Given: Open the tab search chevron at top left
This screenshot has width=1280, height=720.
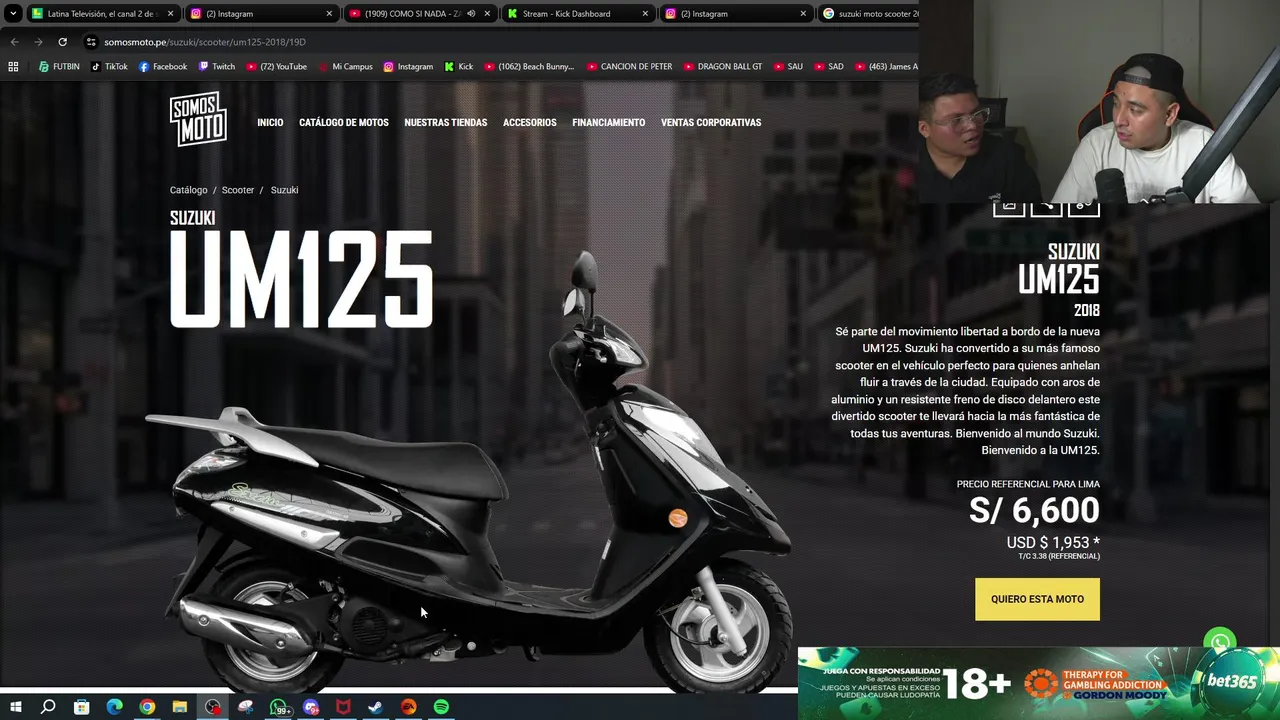Looking at the screenshot, I should [11, 14].
